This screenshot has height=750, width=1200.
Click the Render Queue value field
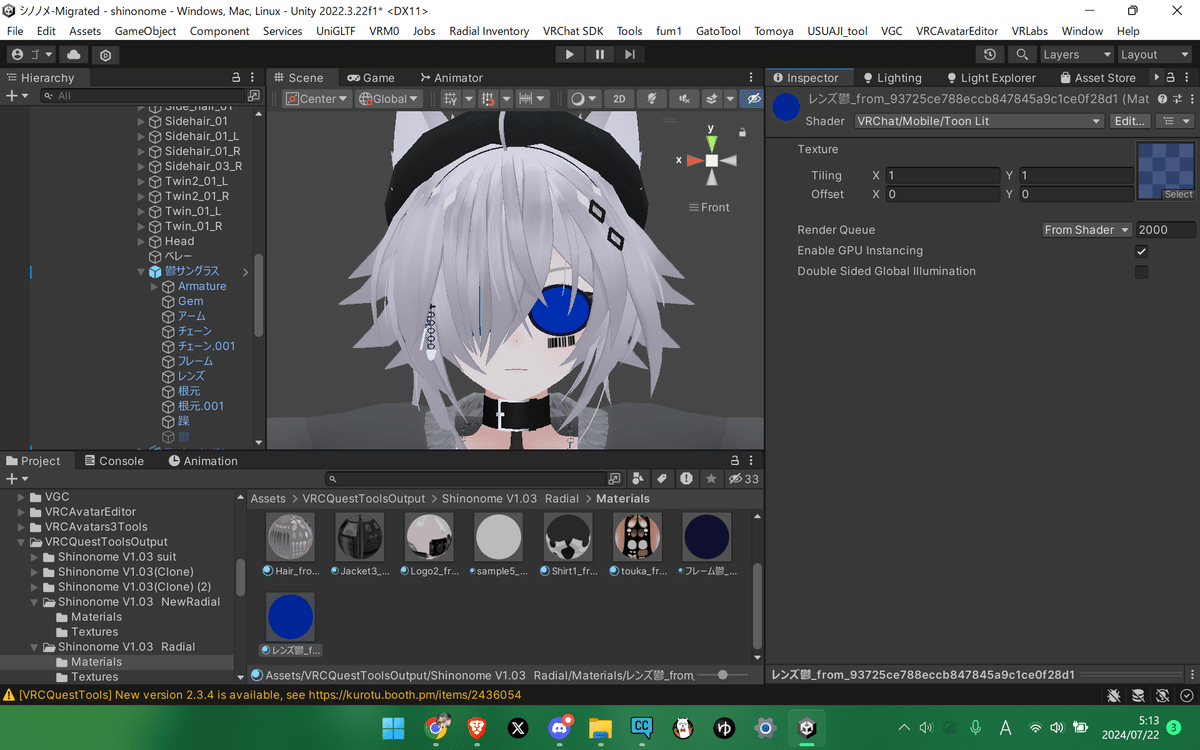pos(1165,230)
